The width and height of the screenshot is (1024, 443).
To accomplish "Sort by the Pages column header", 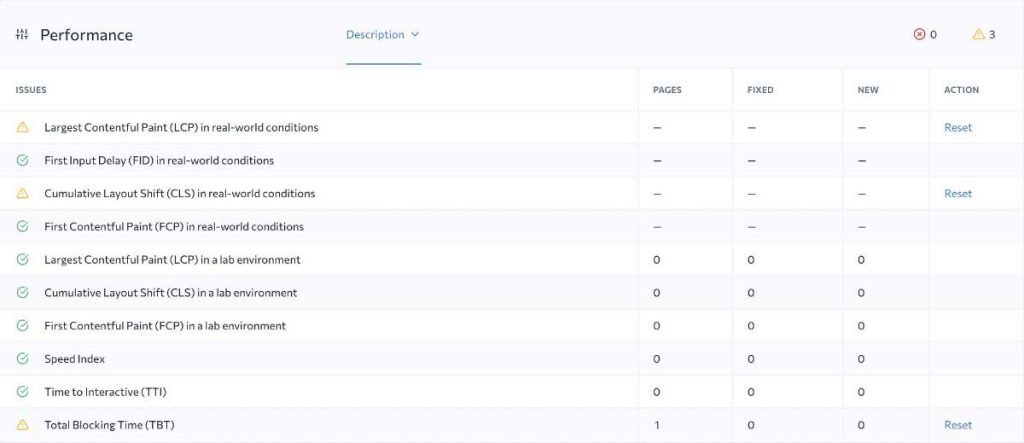I will (667, 90).
